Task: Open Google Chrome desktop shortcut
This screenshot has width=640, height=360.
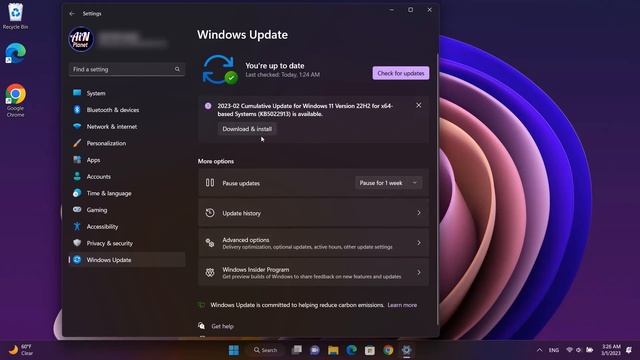Action: tap(16, 100)
